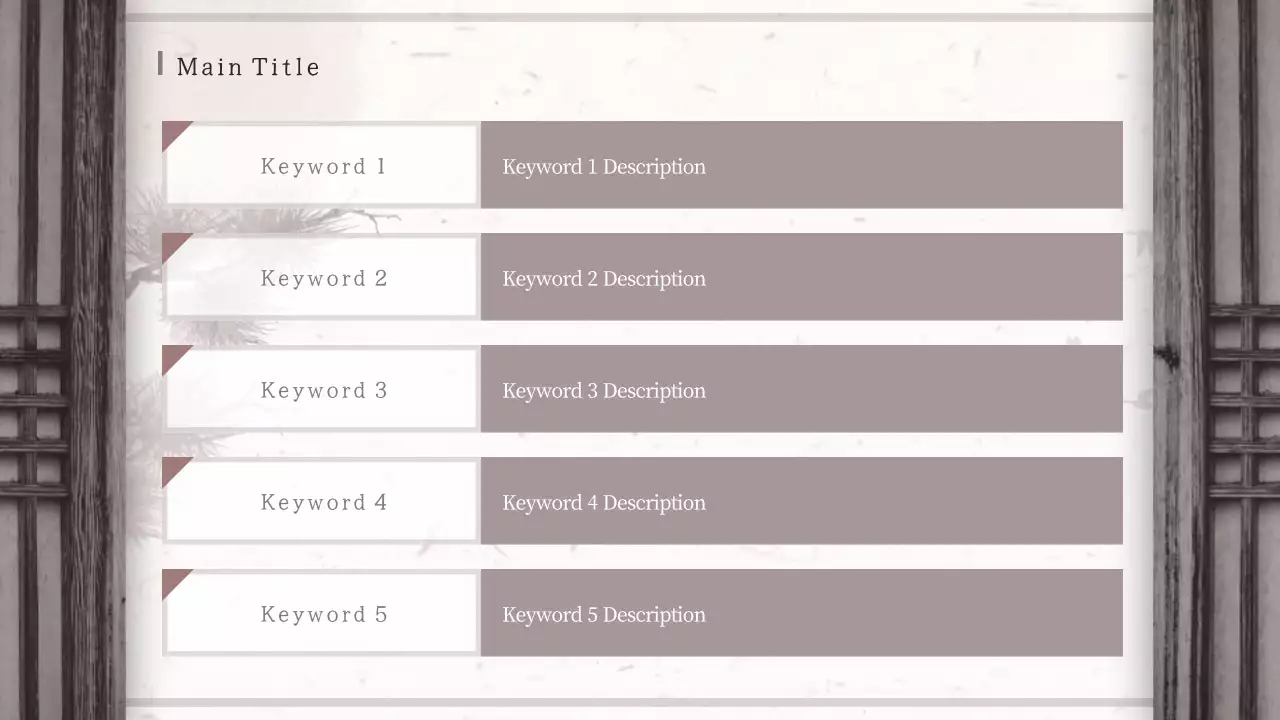Click the Keyword 3 Description bar
Viewport: 1280px width, 720px height.
(801, 389)
